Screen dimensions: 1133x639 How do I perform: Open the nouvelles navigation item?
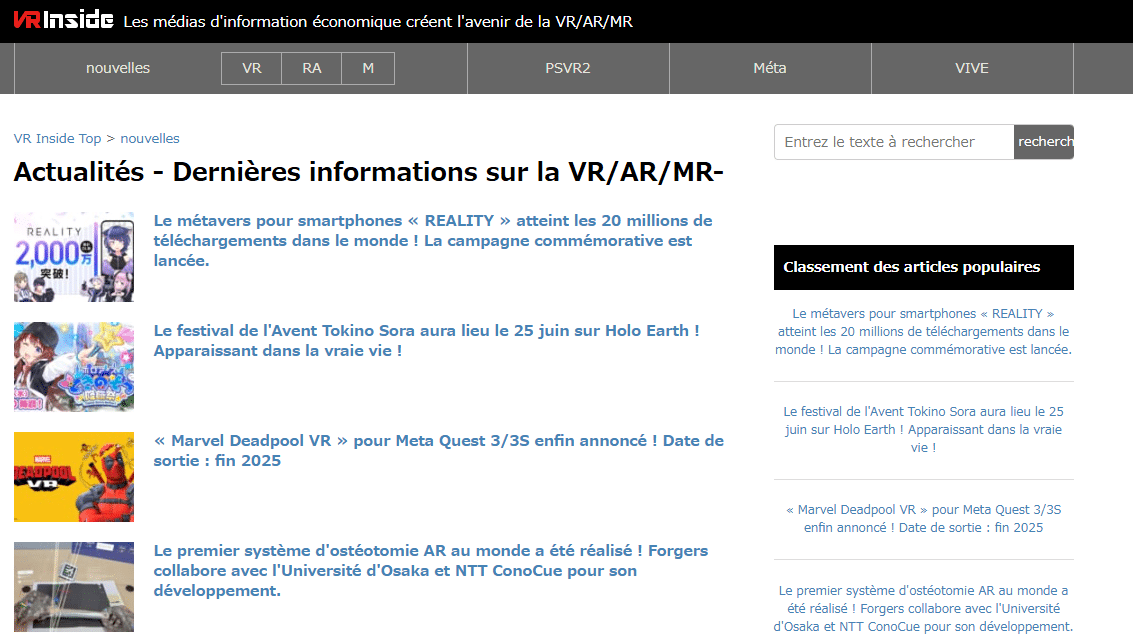point(118,68)
